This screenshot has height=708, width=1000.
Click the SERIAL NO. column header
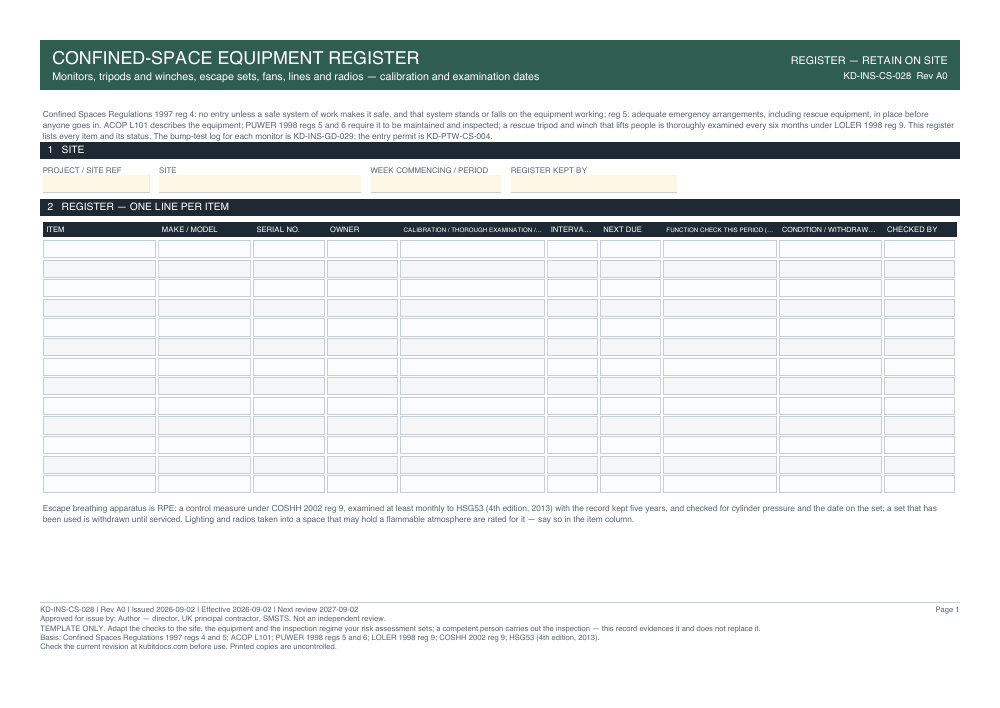(277, 230)
